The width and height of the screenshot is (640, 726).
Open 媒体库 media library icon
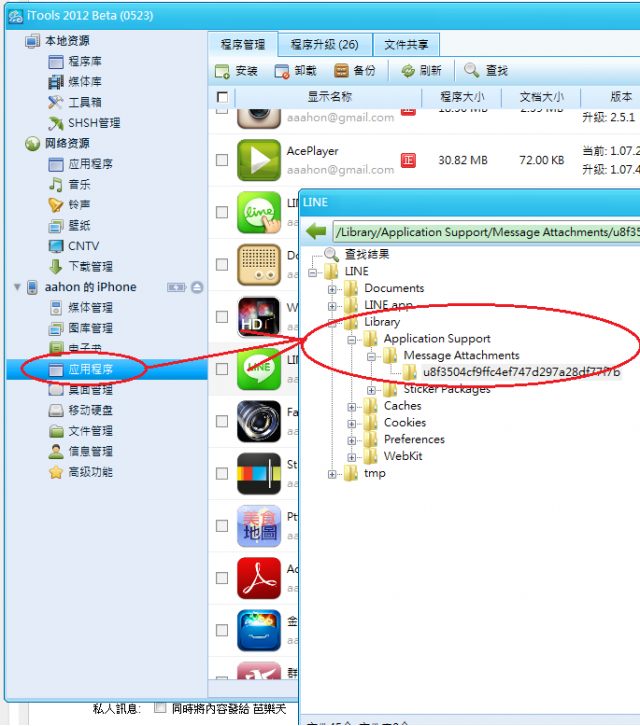tap(56, 82)
